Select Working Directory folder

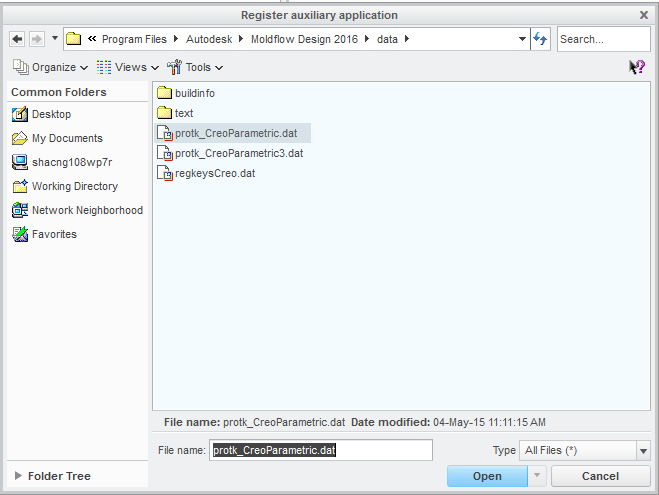pyautogui.click(x=65, y=186)
